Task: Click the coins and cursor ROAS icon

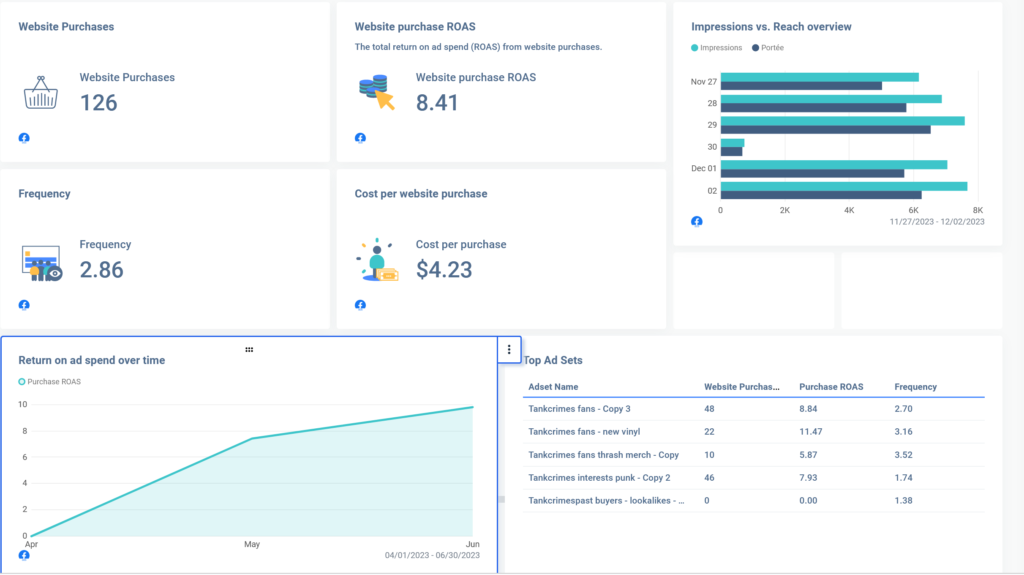Action: [x=377, y=93]
